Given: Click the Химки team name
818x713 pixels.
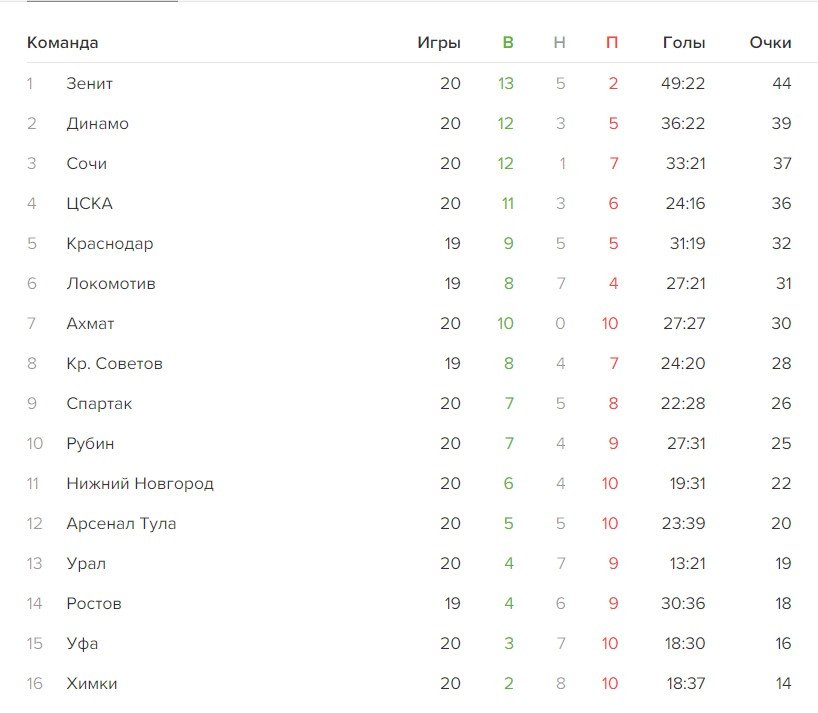Looking at the screenshot, I should click(92, 684).
